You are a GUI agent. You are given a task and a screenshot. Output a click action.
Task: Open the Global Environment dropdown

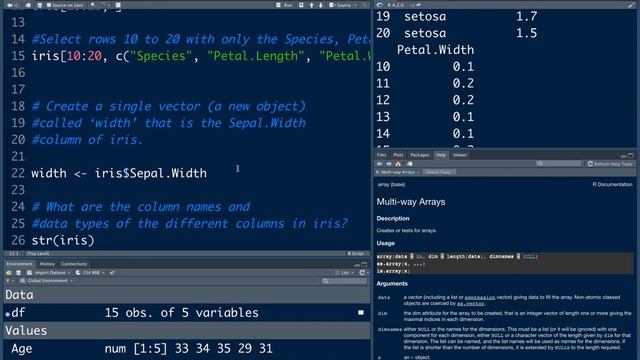tap(47, 281)
